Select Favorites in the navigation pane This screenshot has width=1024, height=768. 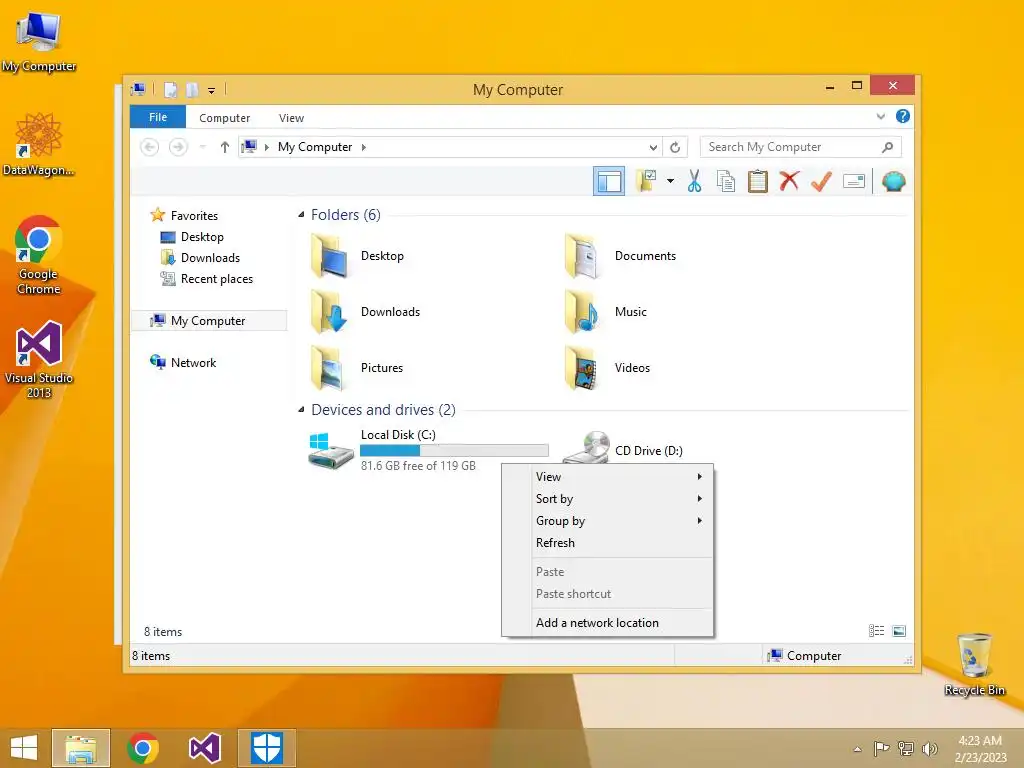[194, 216]
